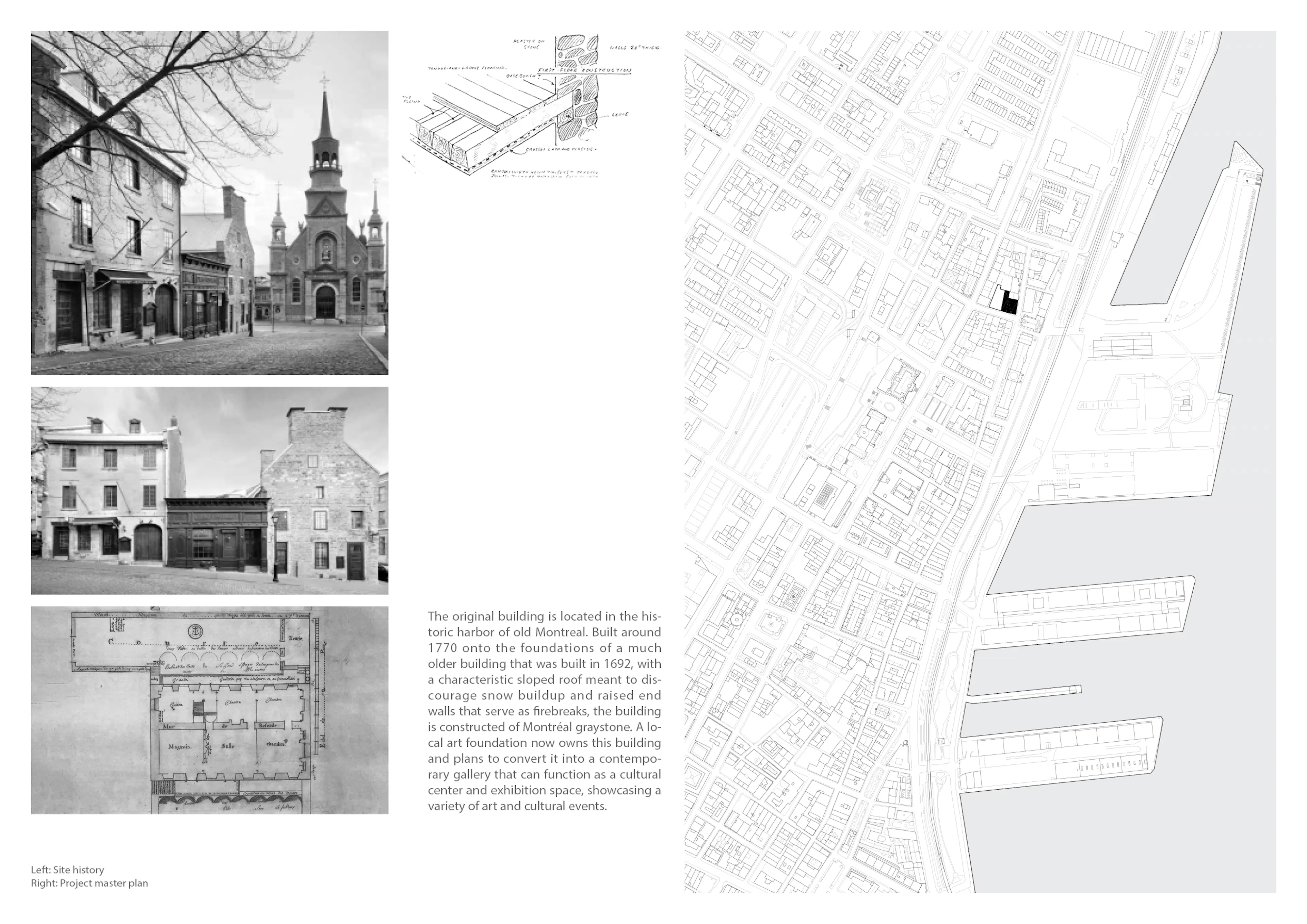Viewport: 1307px width, 924px height.
Task: Select the middle street facade photograph
Action: (209, 491)
